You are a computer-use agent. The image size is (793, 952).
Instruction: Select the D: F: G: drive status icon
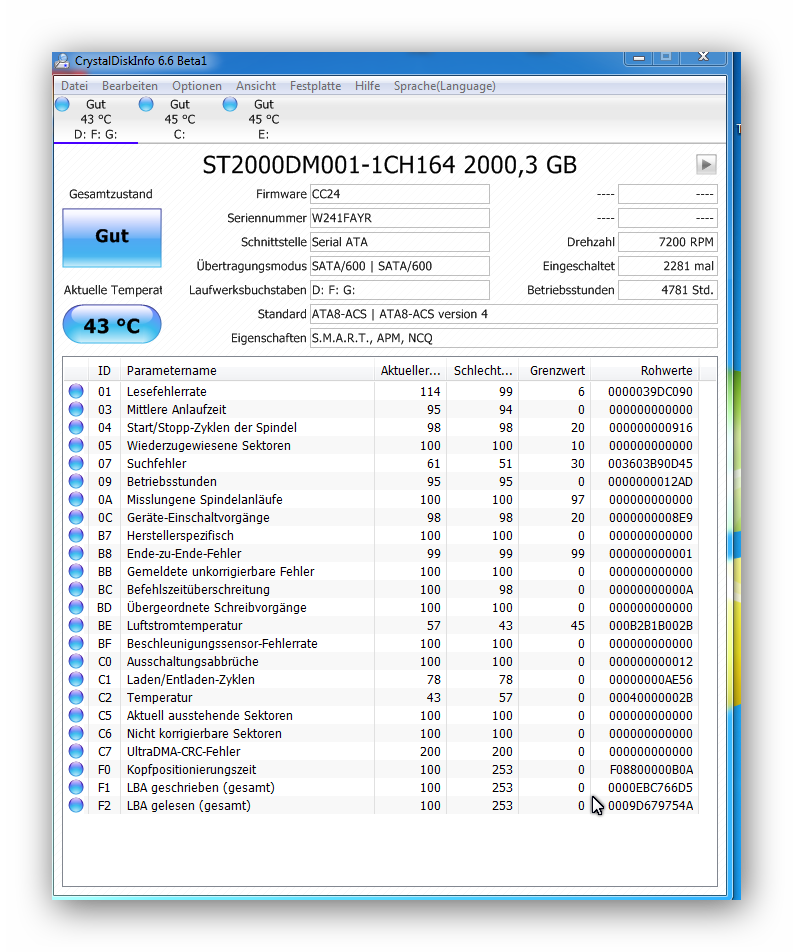point(63,105)
